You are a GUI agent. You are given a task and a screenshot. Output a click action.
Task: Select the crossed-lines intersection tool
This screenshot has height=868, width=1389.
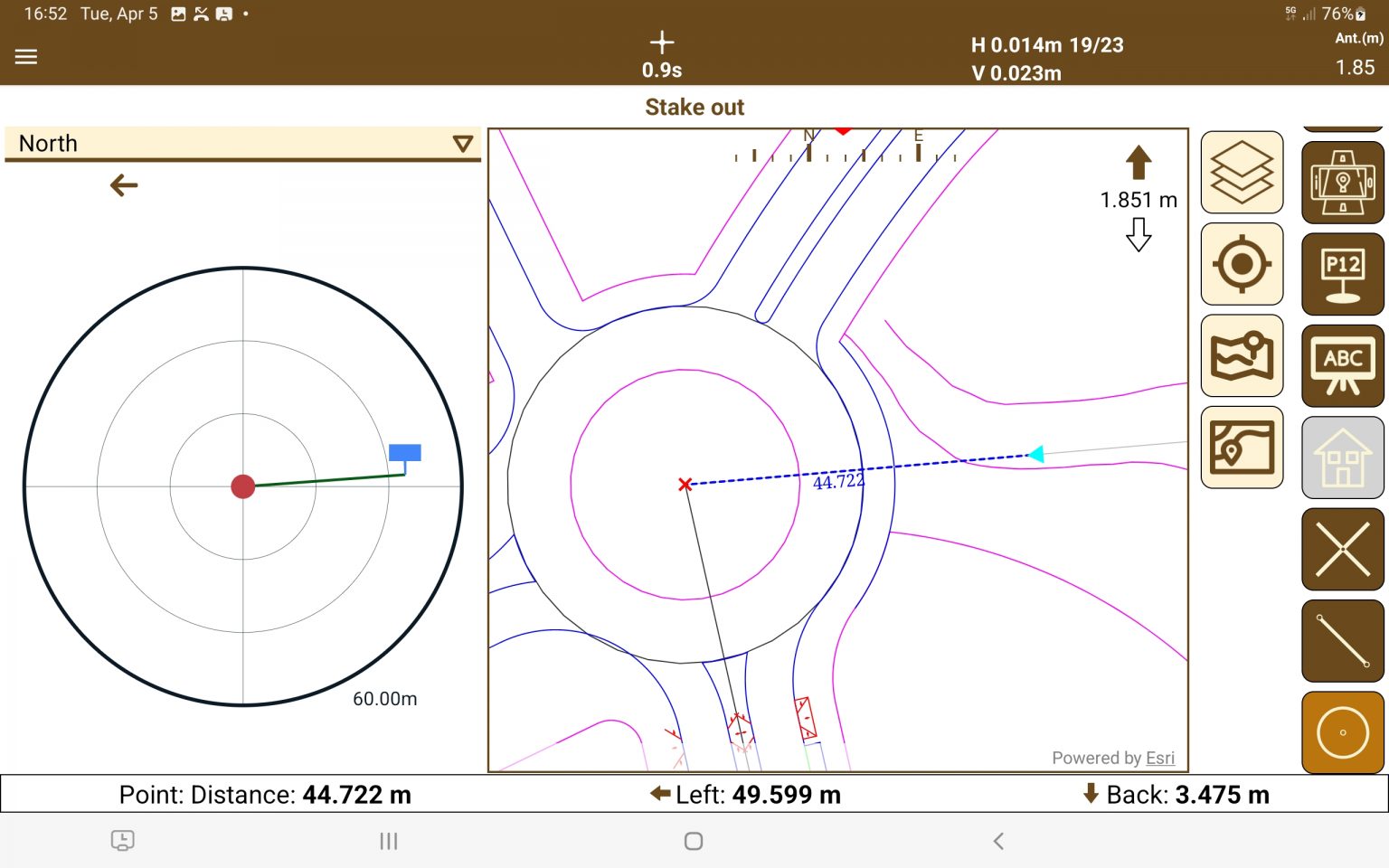pyautogui.click(x=1342, y=550)
